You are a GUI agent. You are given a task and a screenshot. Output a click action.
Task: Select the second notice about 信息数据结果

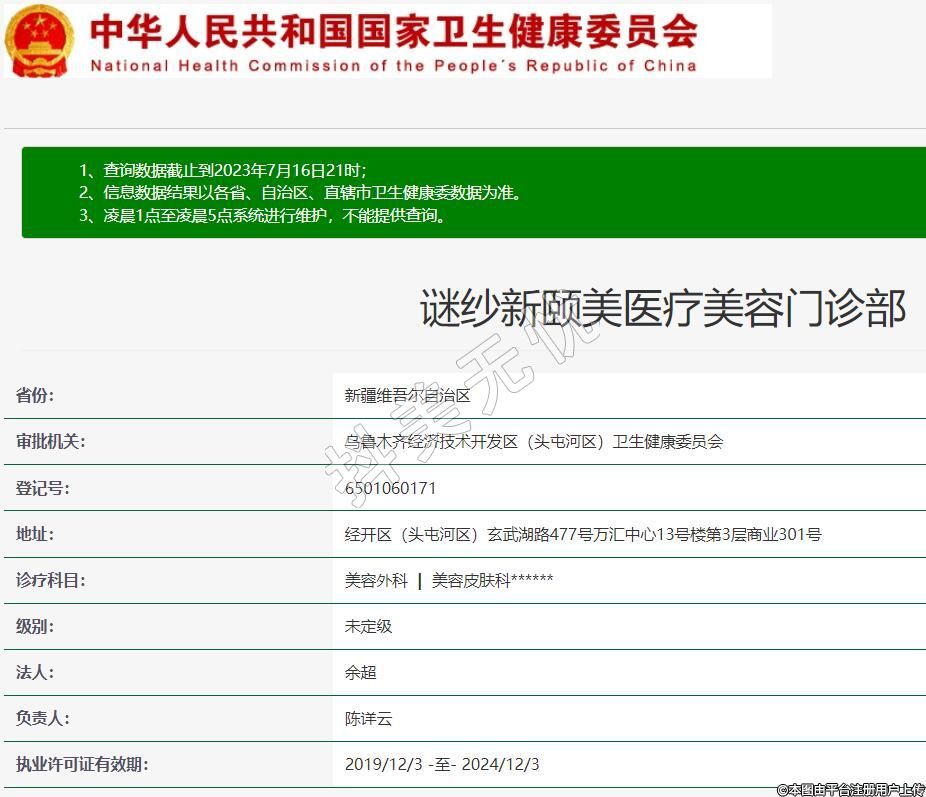300,192
